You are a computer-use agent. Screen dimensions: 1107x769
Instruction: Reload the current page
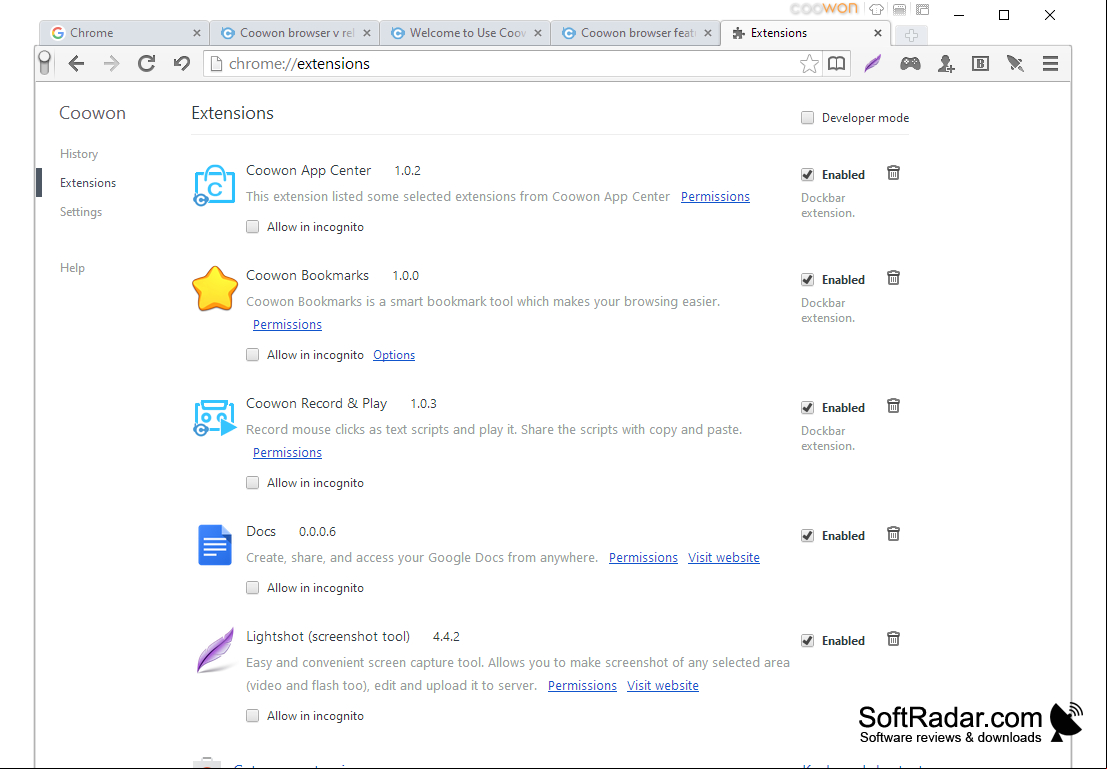pyautogui.click(x=146, y=64)
